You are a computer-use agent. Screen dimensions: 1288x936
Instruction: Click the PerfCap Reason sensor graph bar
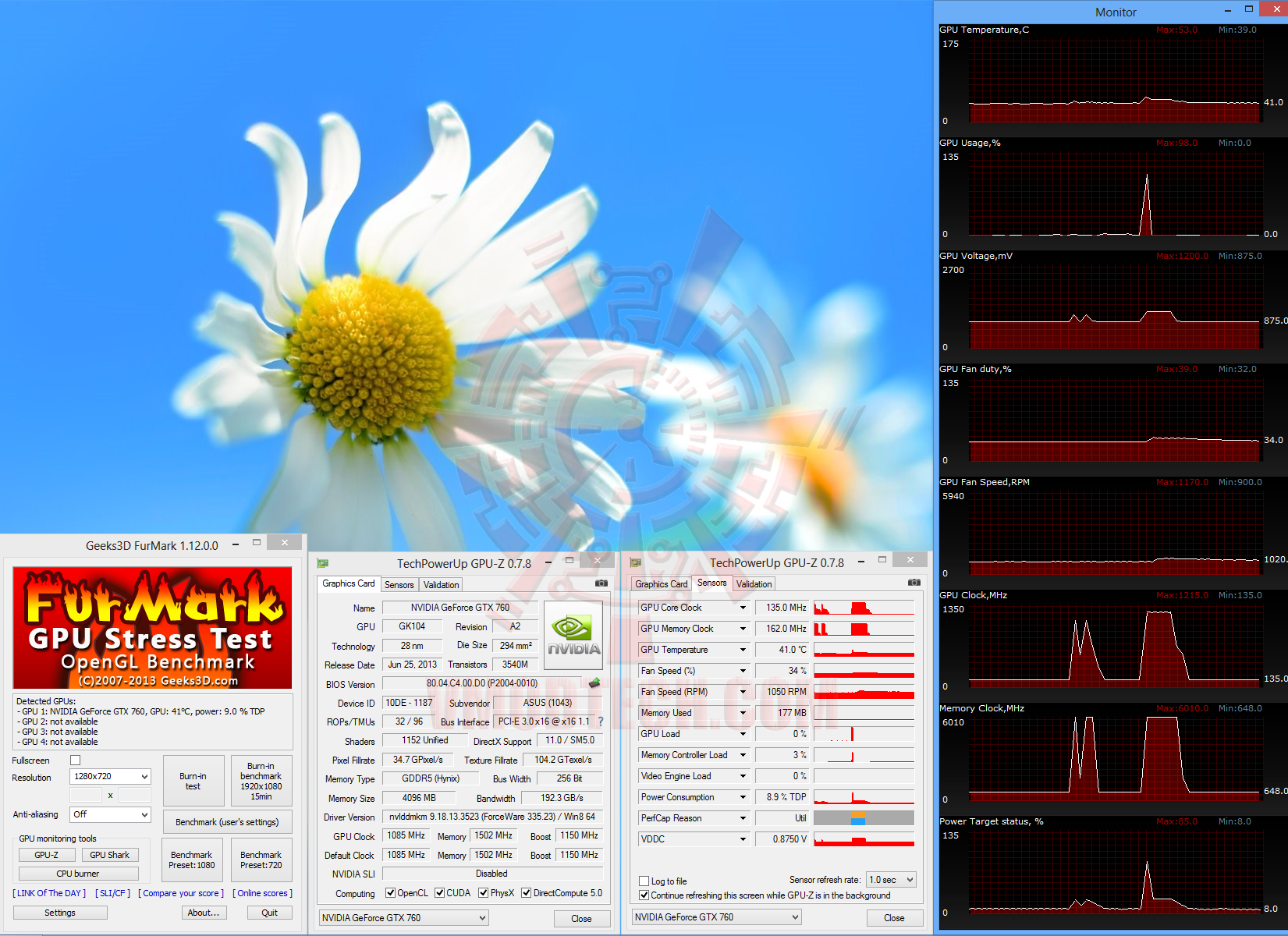[864, 818]
